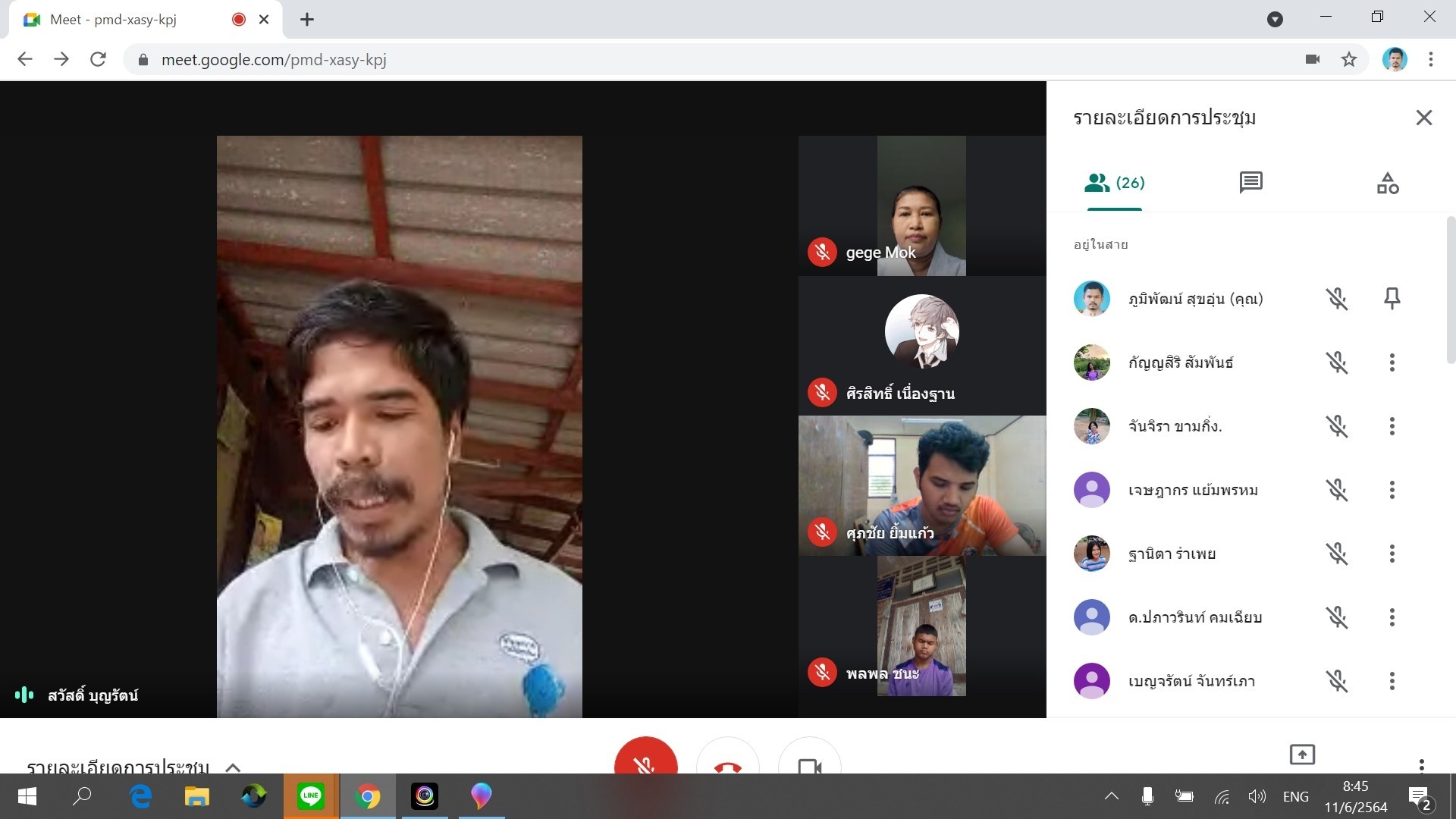Open more options for จันจิรา ขามกิ่ง

tap(1392, 426)
